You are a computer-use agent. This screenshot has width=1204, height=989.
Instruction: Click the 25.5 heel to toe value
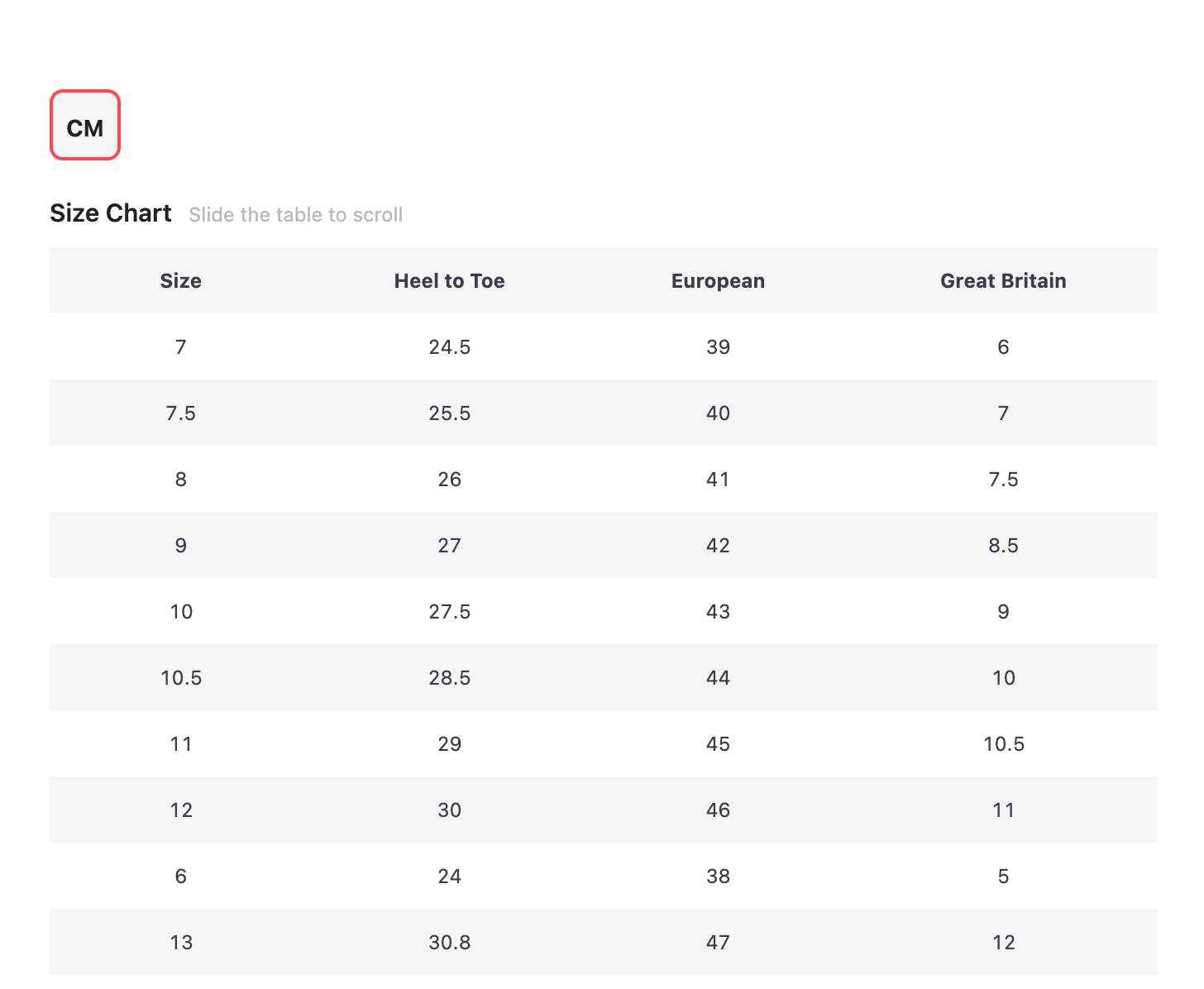click(x=449, y=413)
